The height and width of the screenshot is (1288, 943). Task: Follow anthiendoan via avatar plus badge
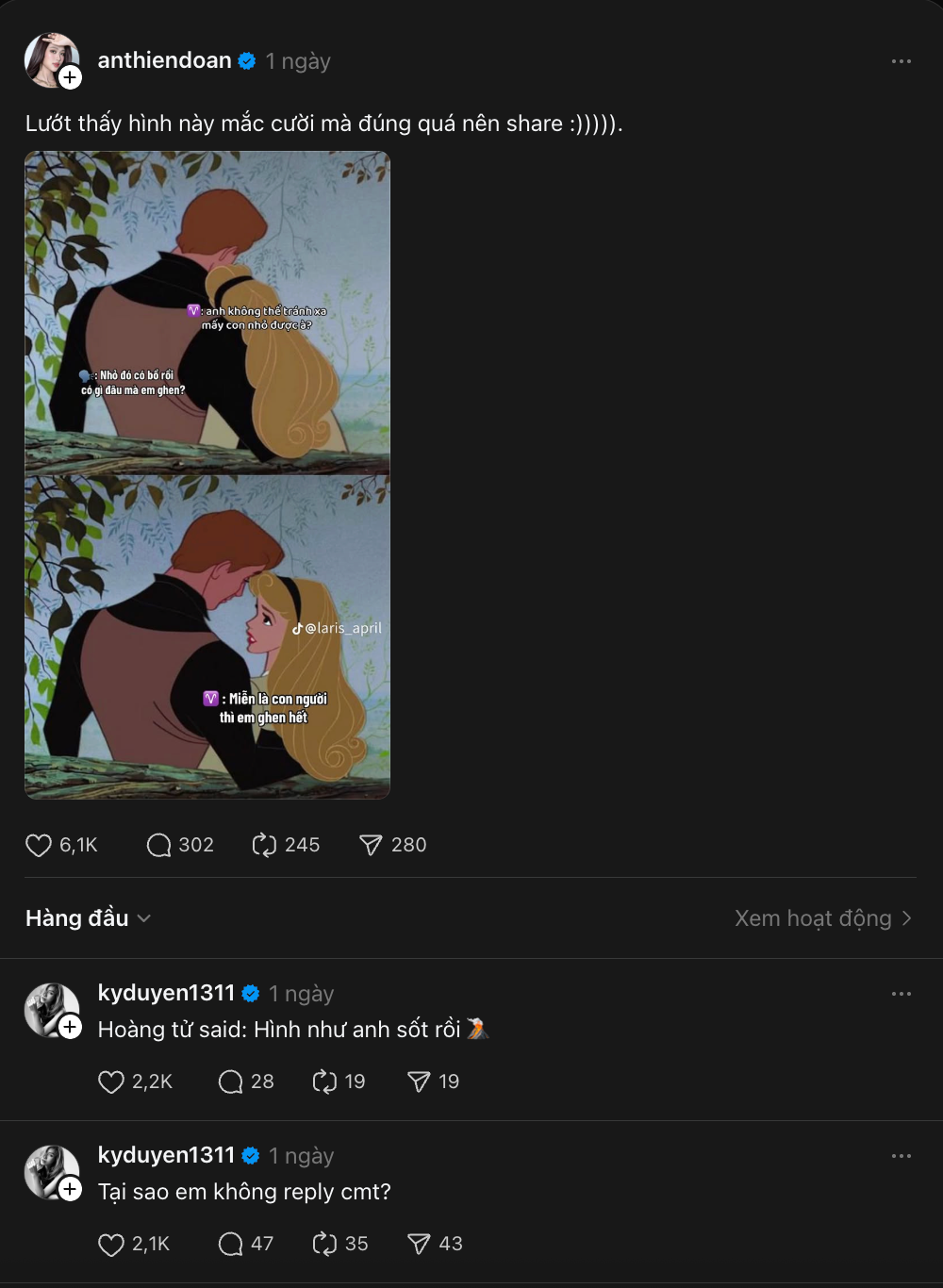pos(71,78)
